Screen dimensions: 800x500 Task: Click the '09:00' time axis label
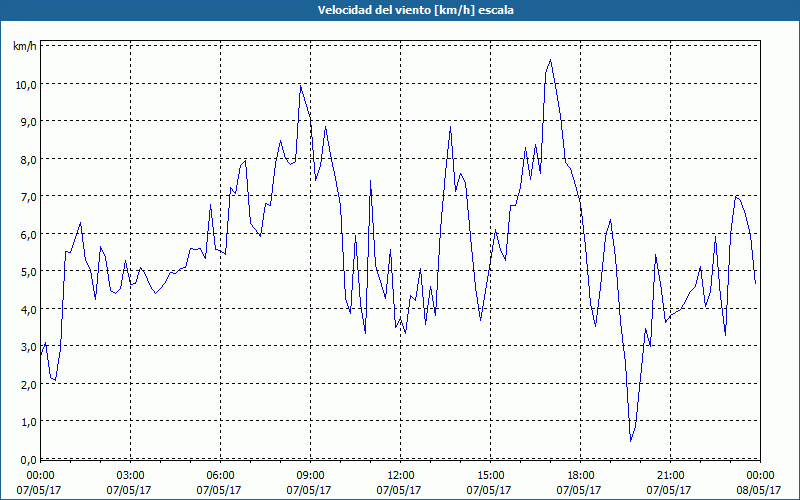[310, 476]
